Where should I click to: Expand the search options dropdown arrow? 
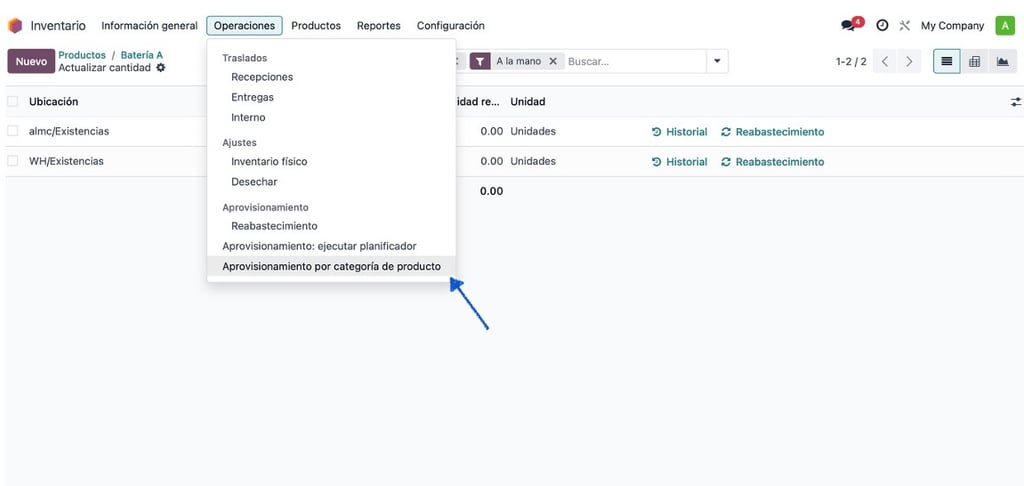pyautogui.click(x=717, y=61)
